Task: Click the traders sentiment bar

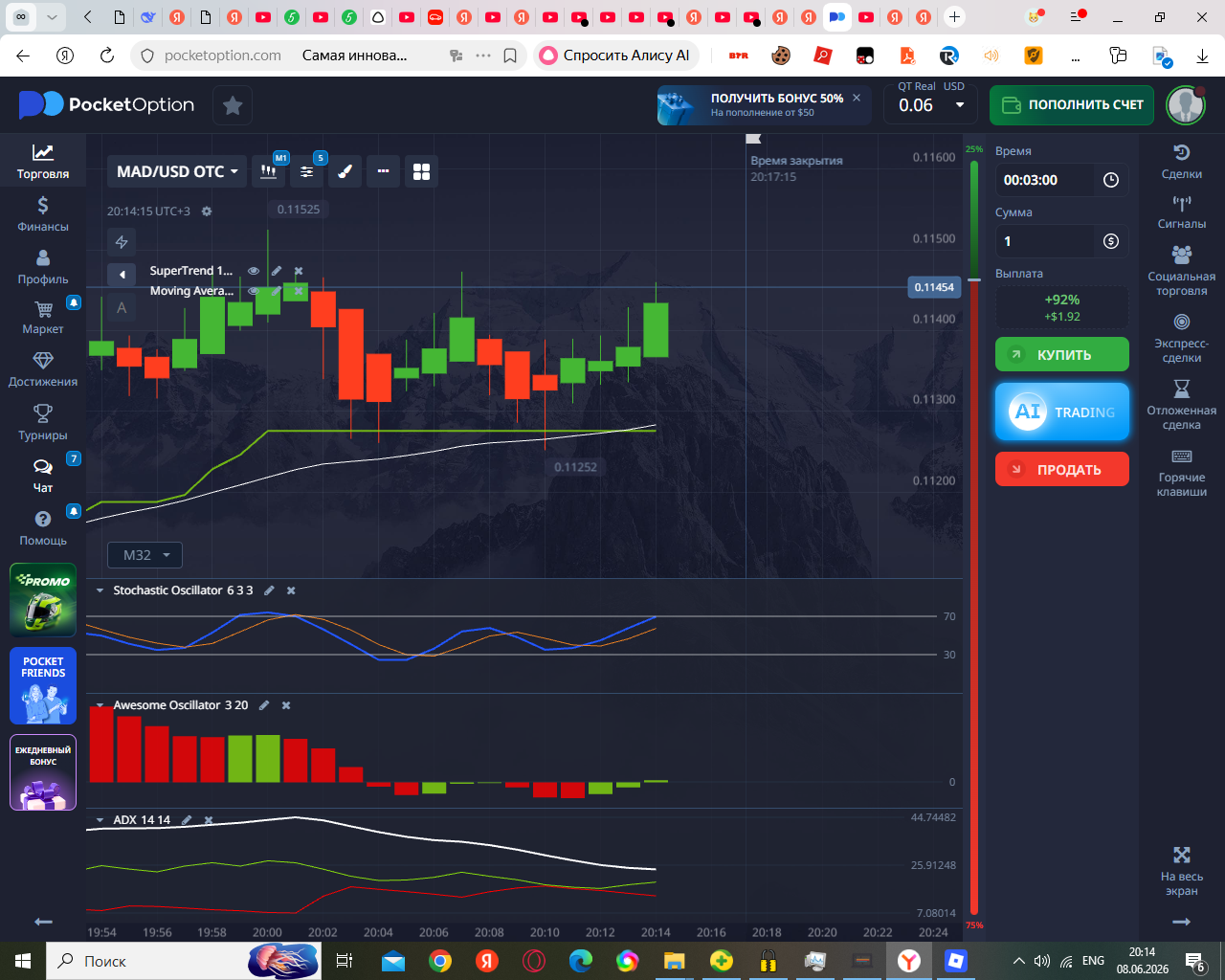Action: [x=974, y=537]
